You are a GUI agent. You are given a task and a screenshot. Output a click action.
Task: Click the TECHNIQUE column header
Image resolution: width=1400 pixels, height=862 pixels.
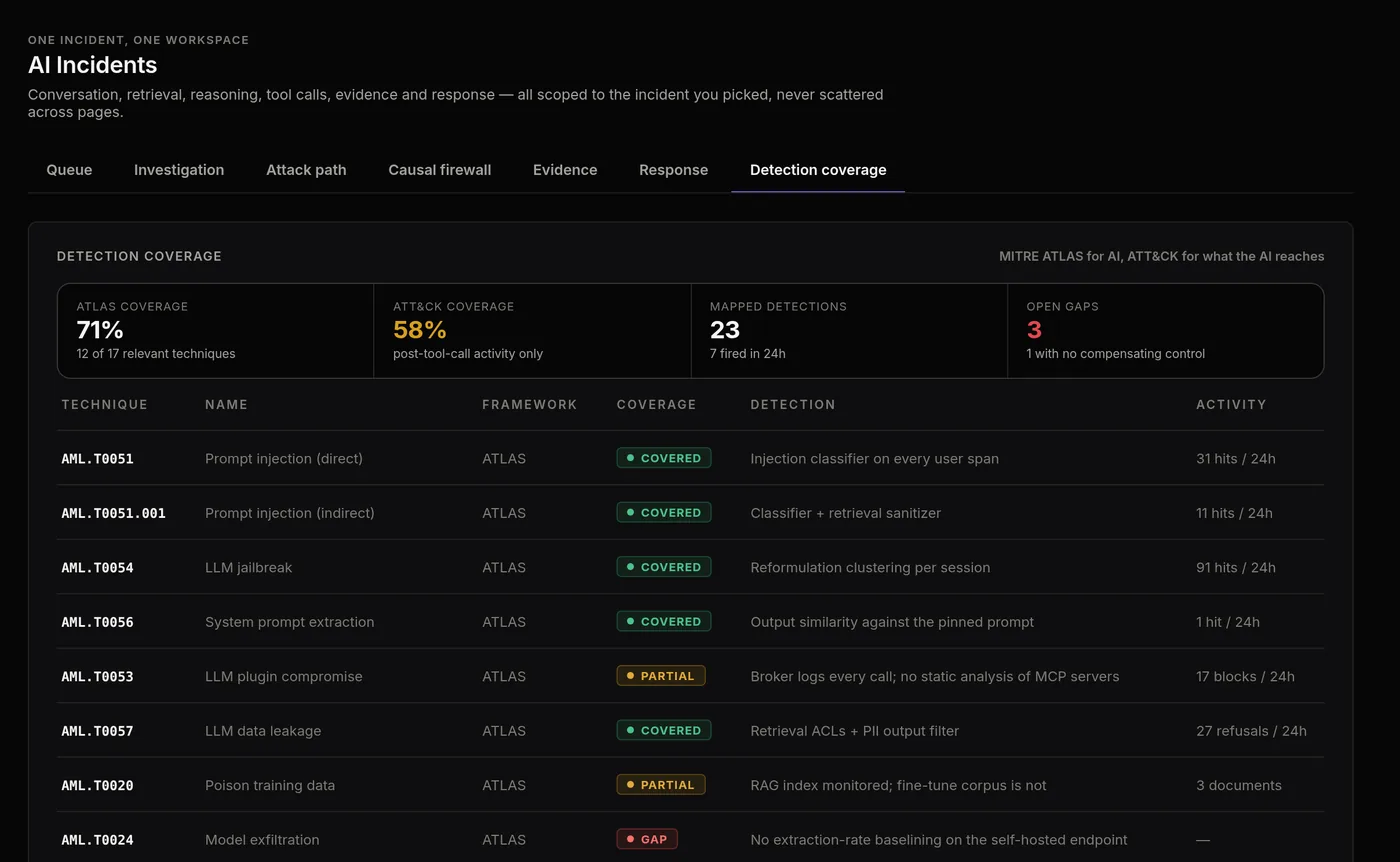[x=104, y=405]
